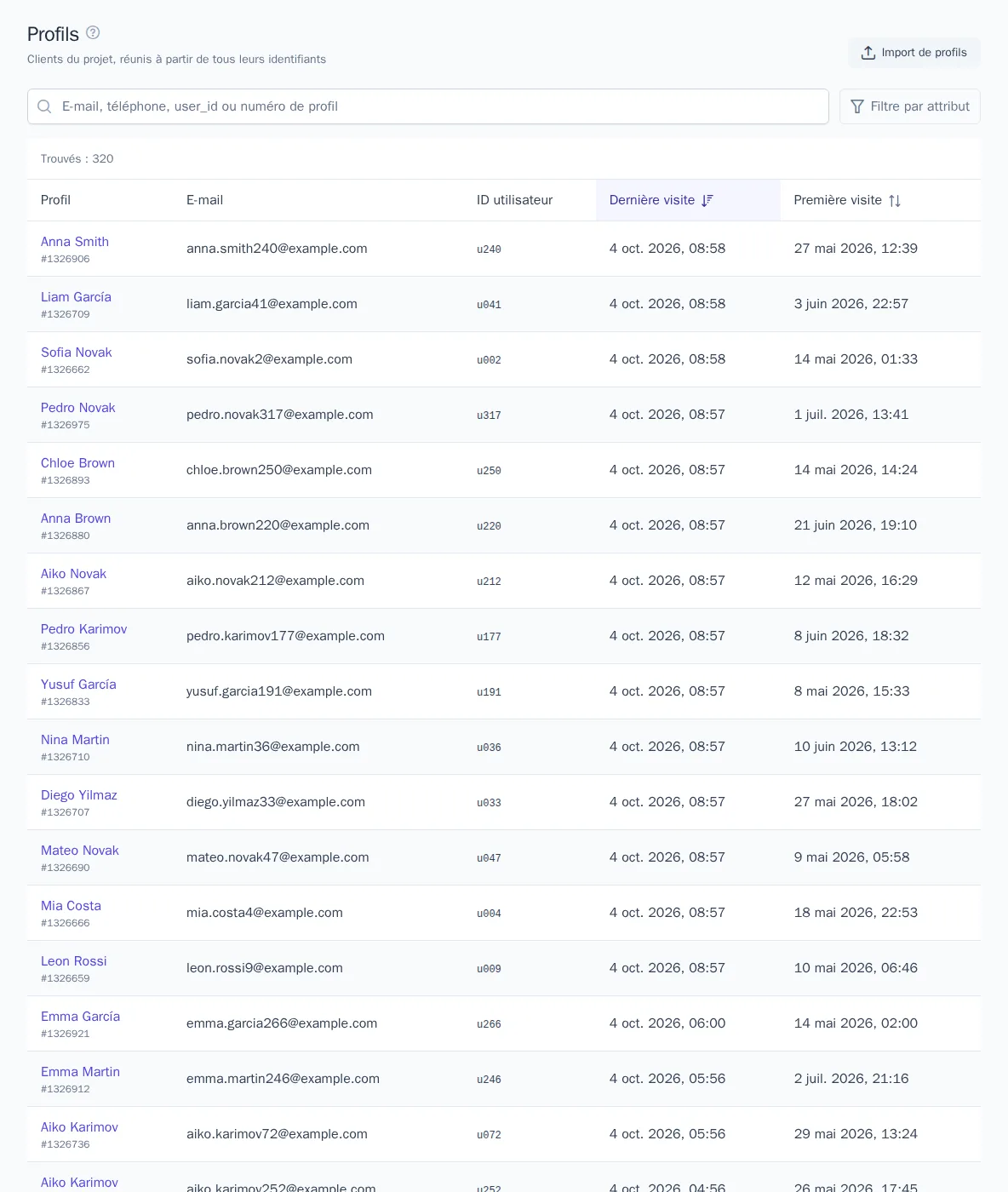Open the Diego Yilmaz profile
Image resolution: width=1008 pixels, height=1192 pixels.
coord(79,795)
